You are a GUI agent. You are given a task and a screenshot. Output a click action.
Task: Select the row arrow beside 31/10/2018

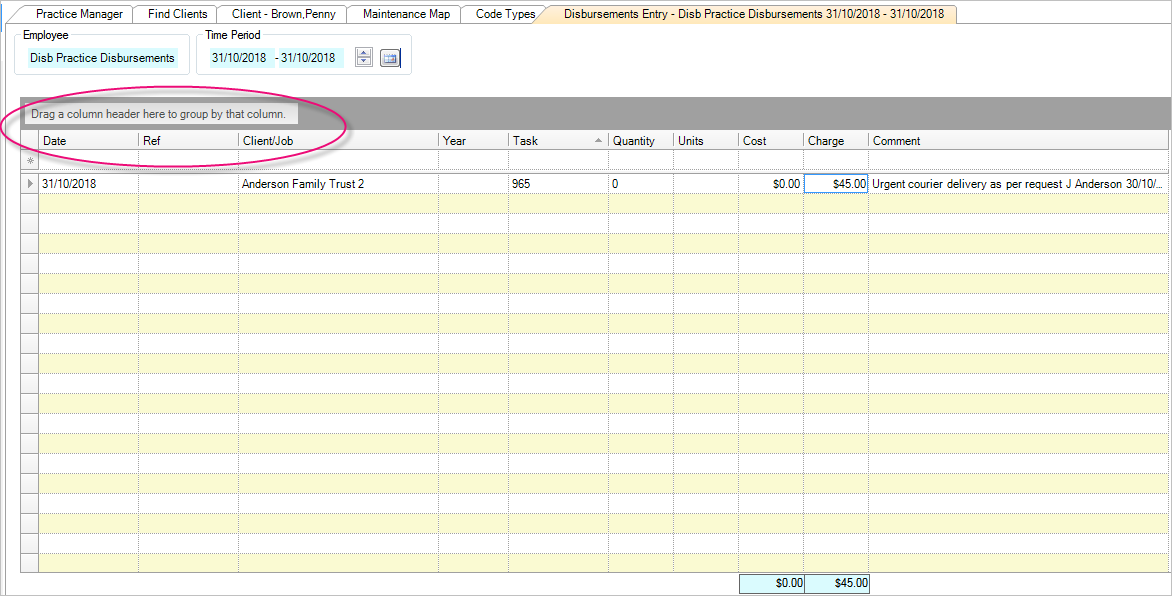pos(30,184)
